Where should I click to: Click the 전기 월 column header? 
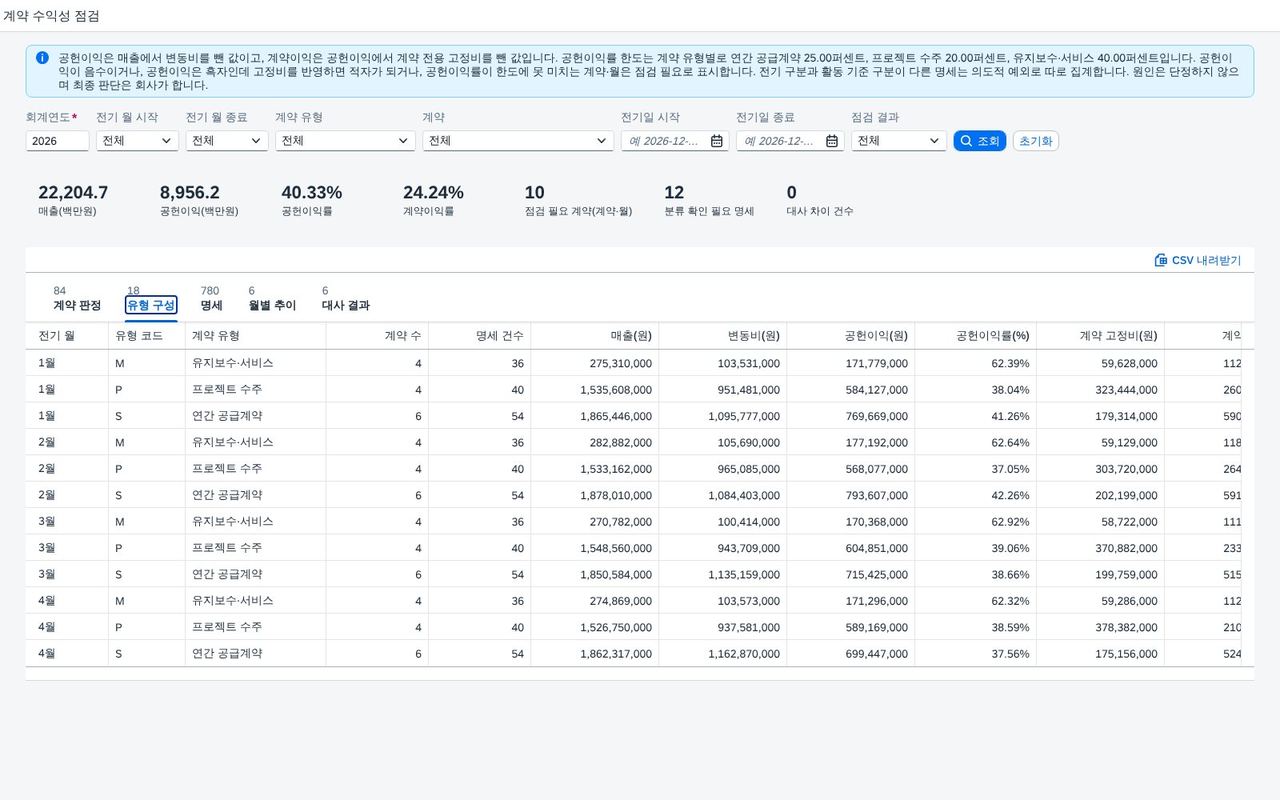coord(67,336)
